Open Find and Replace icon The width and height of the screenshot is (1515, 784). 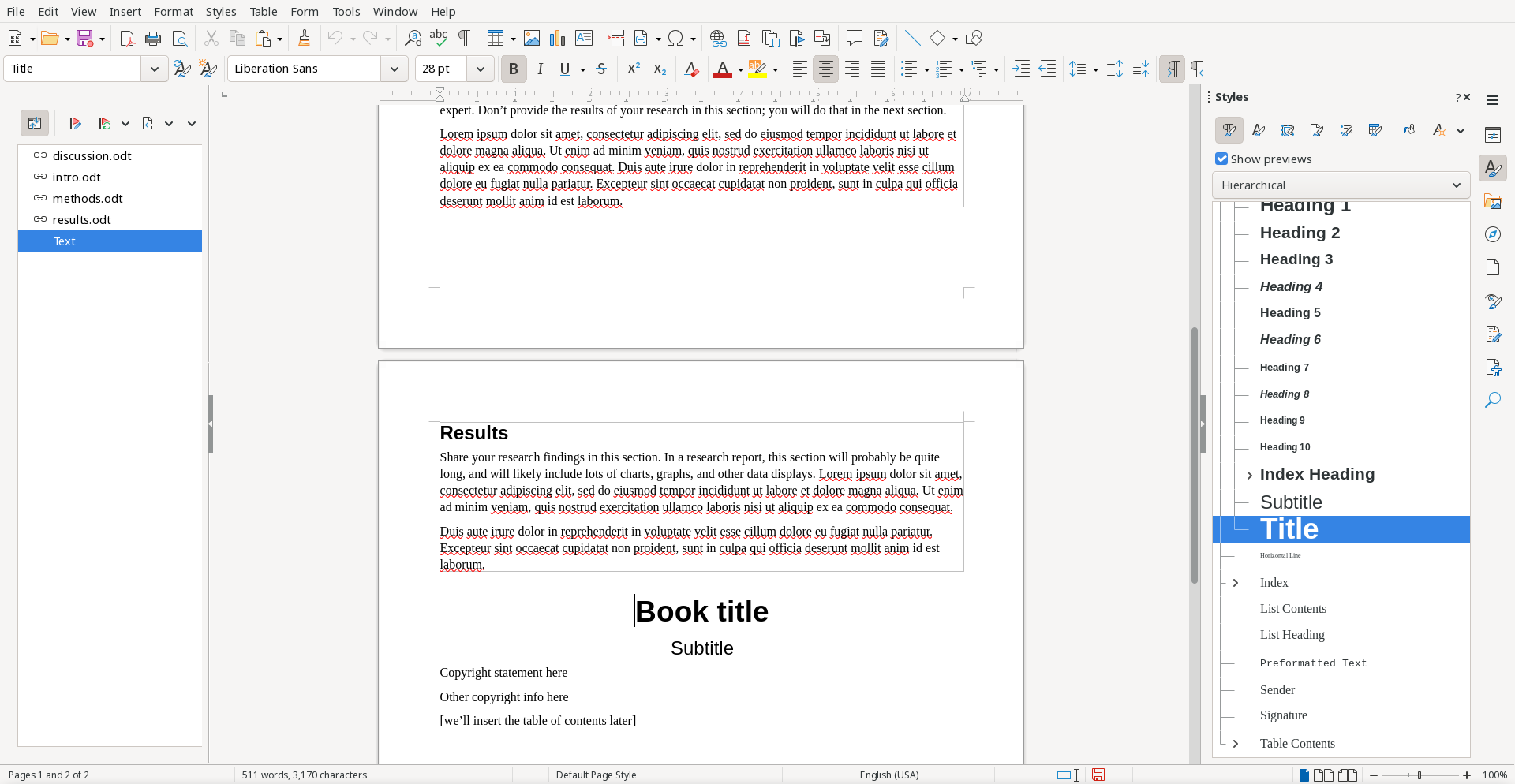[x=413, y=38]
